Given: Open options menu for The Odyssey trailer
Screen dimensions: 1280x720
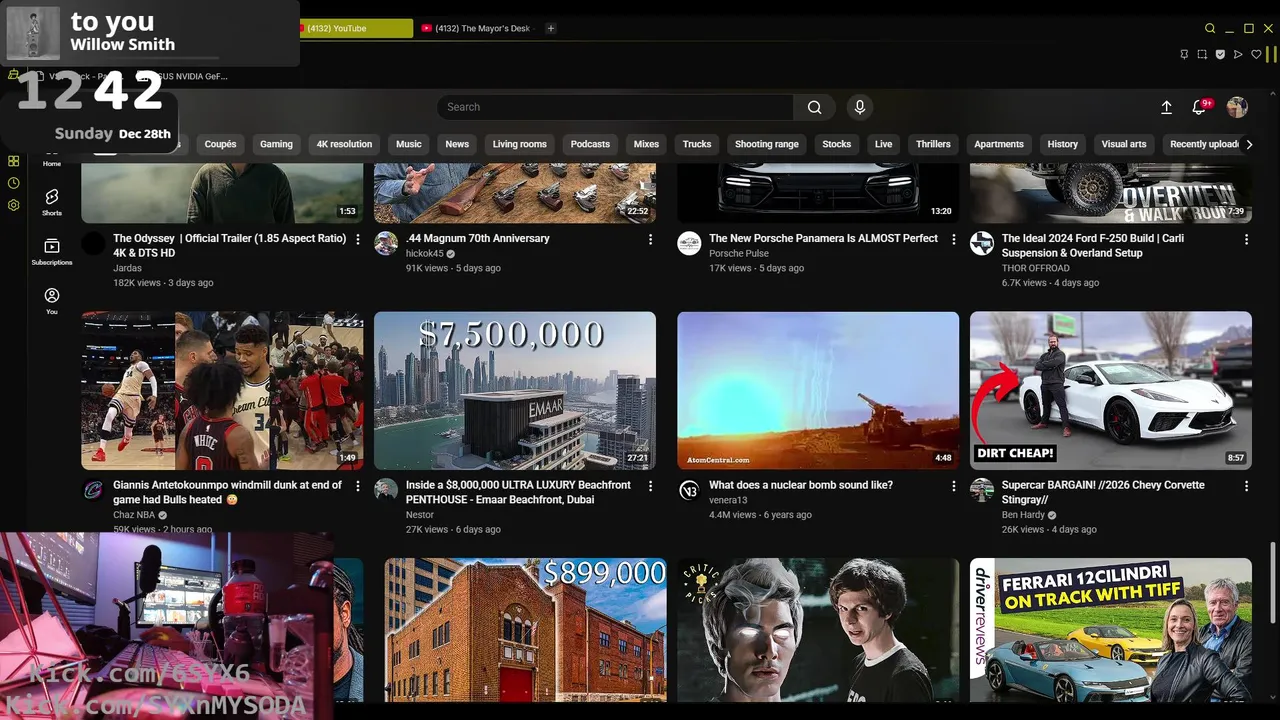Looking at the screenshot, I should [358, 239].
